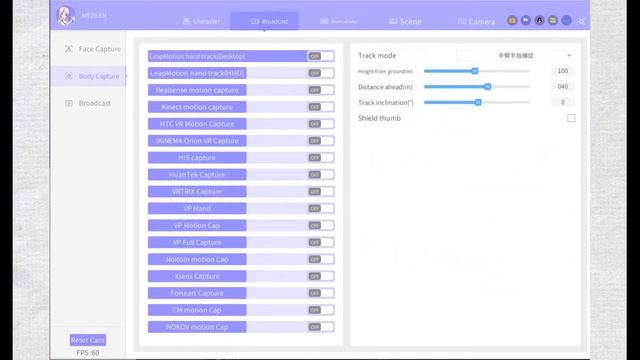Viewport: 640px width, 360px height.
Task: Open the tab between Broadcast and Scene
Action: [x=339, y=21]
